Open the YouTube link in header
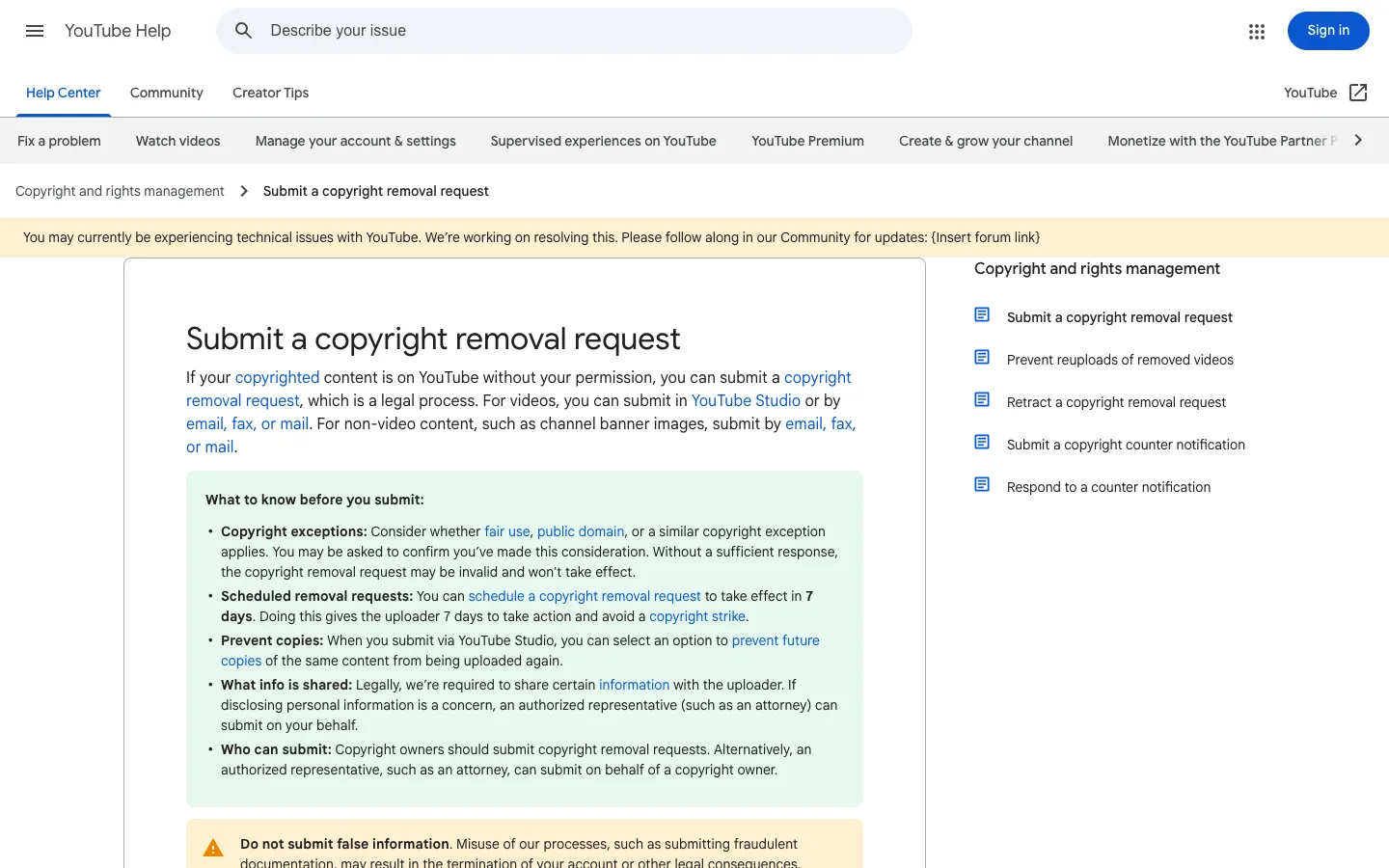Screen dimensions: 1389x868 click(x=1310, y=93)
